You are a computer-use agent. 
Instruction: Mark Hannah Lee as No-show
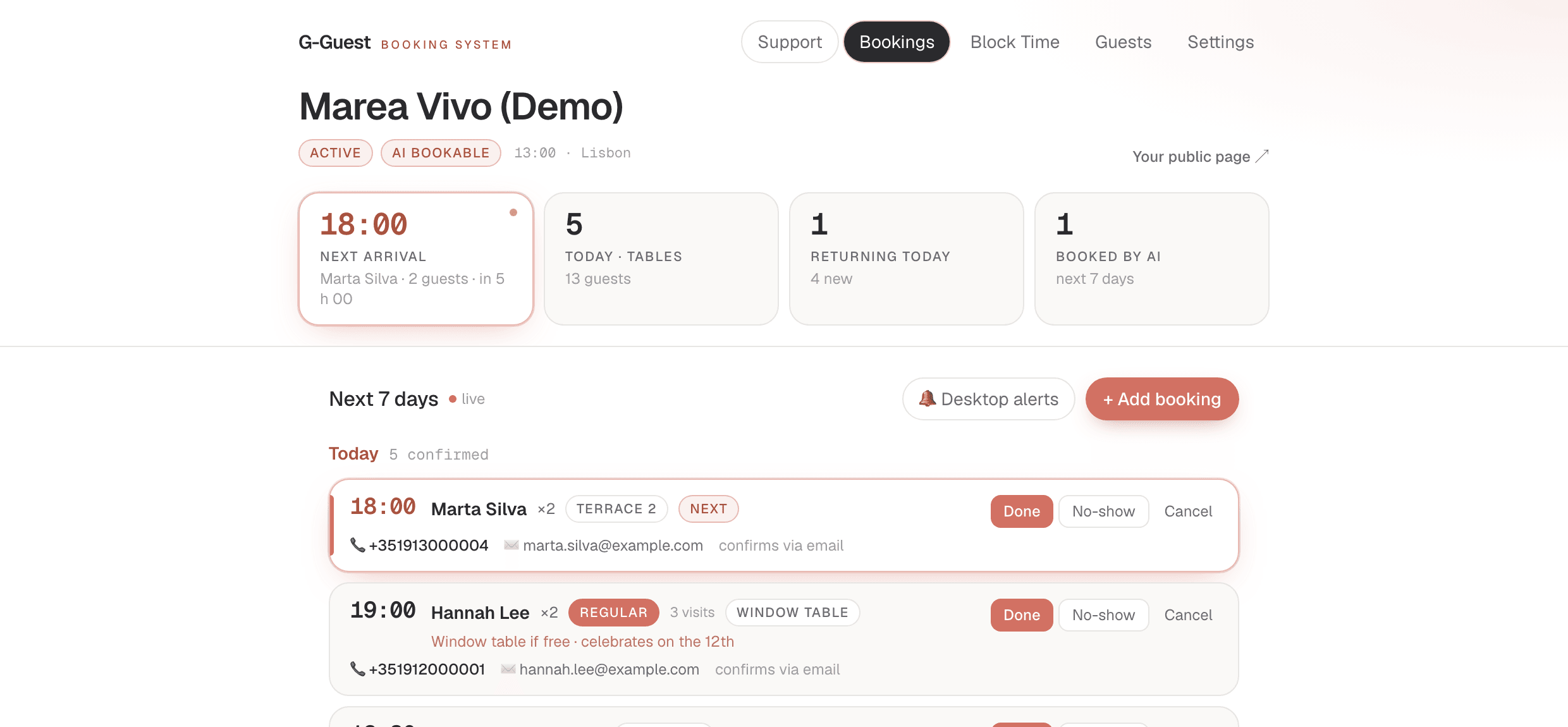point(1103,615)
